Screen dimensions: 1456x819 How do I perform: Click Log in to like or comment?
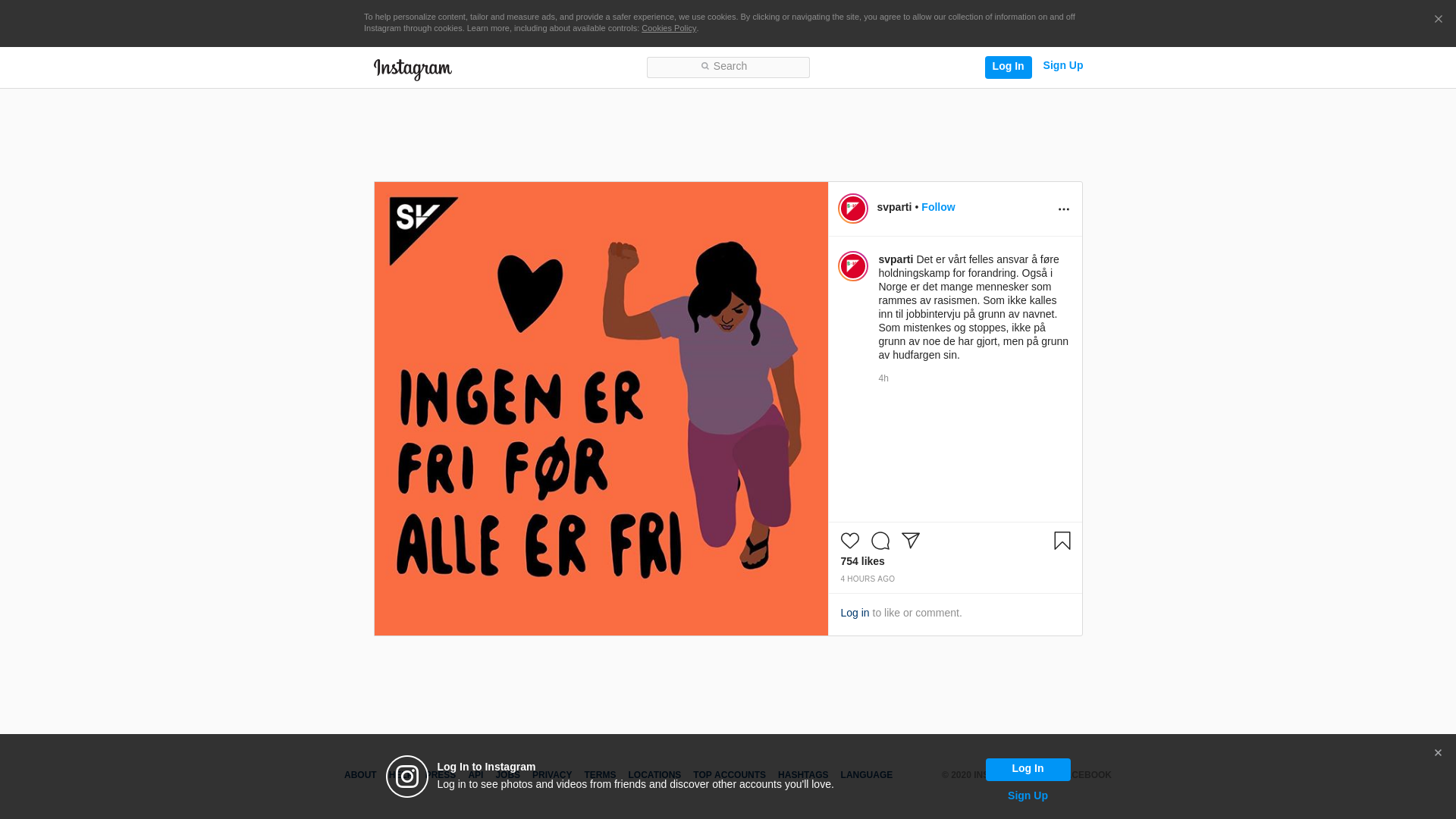[x=855, y=613]
